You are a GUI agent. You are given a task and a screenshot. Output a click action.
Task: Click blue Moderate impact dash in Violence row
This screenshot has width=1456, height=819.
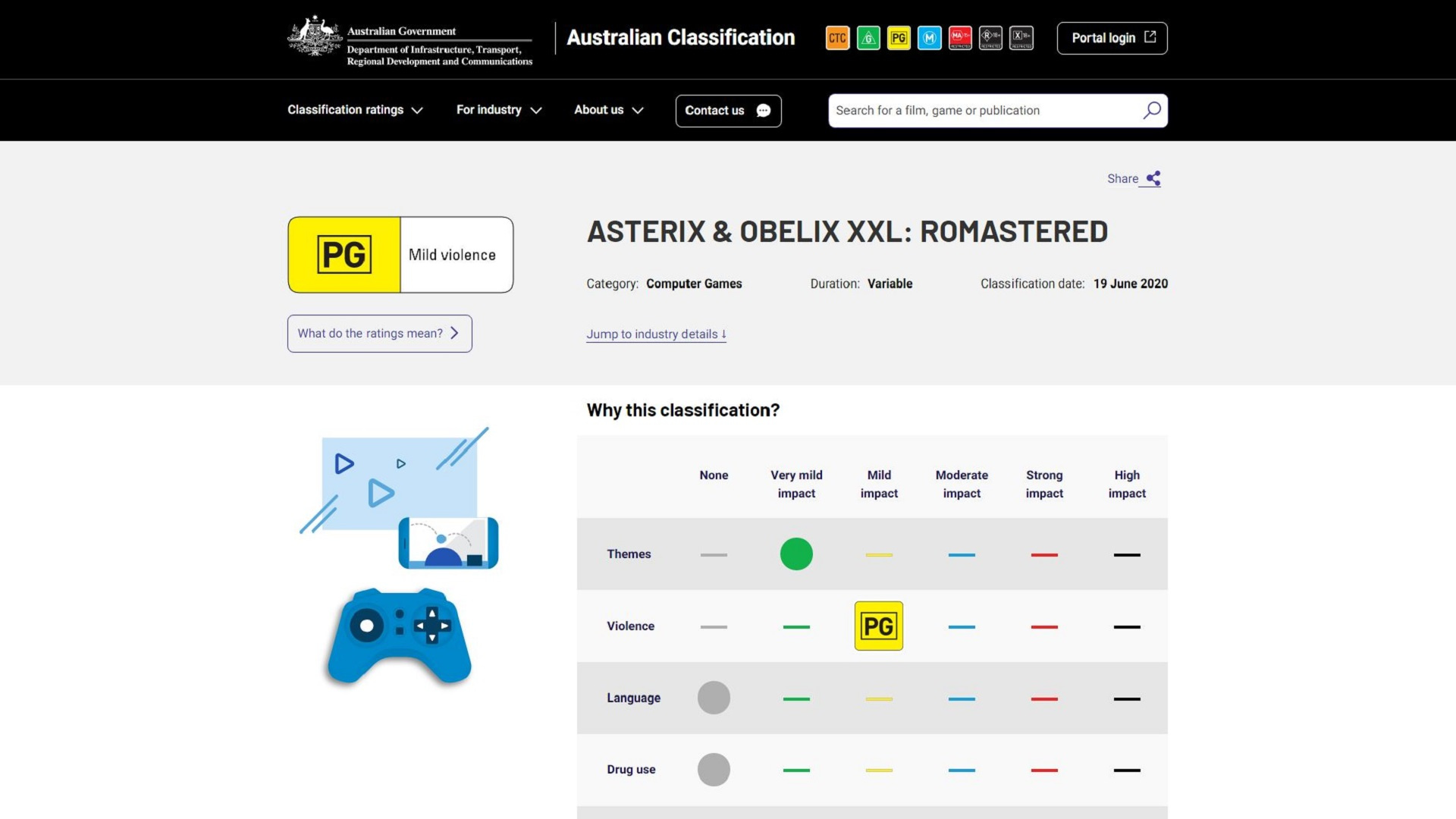(x=962, y=627)
